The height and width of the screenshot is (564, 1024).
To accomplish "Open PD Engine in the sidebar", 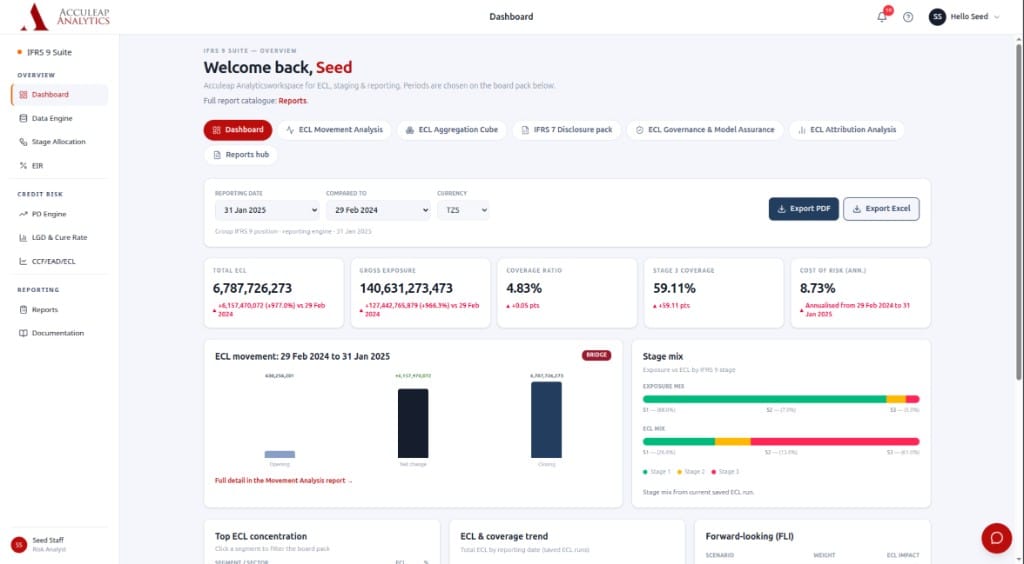I will pos(59,214).
